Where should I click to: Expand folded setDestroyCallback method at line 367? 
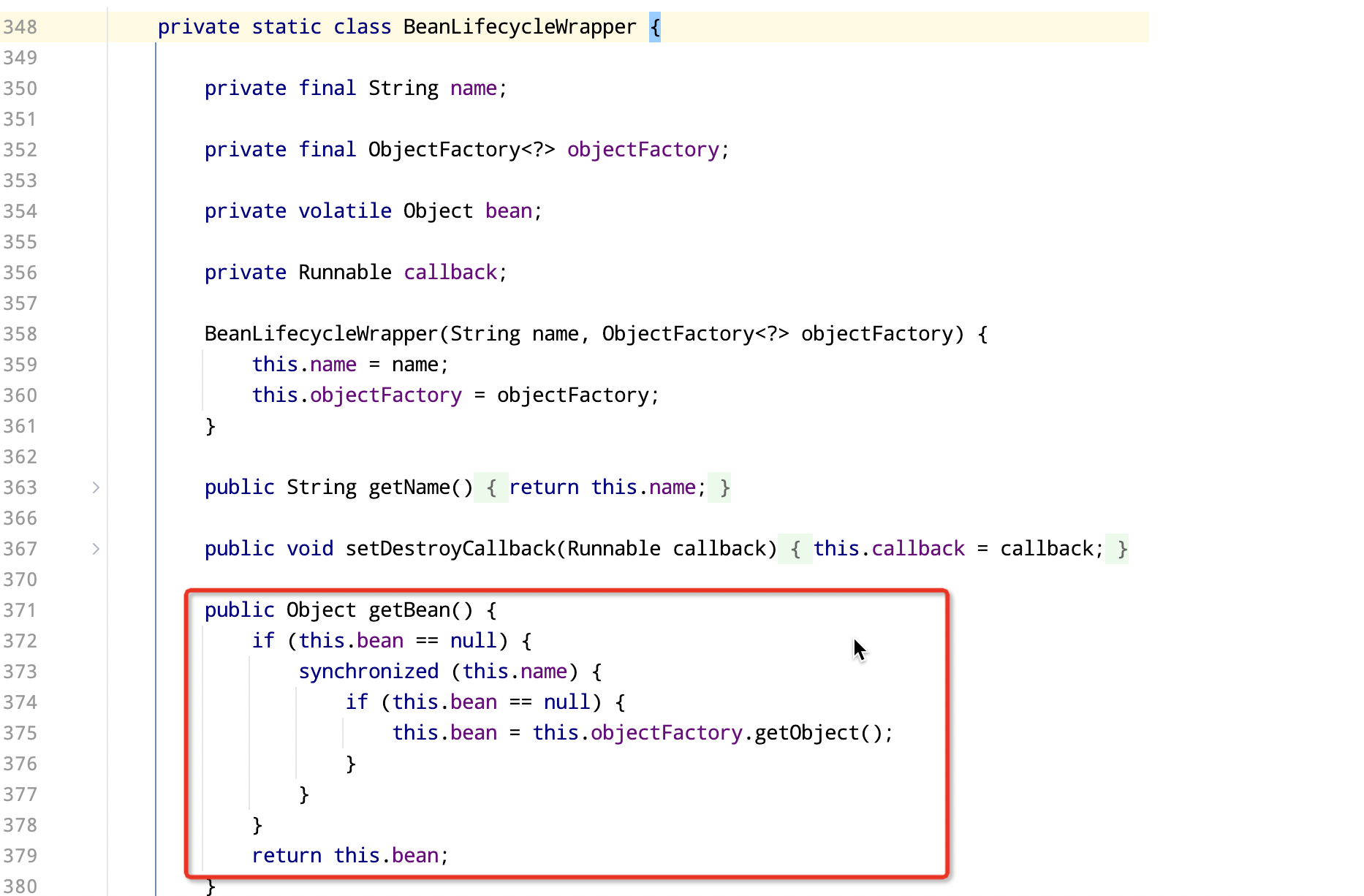point(96,549)
